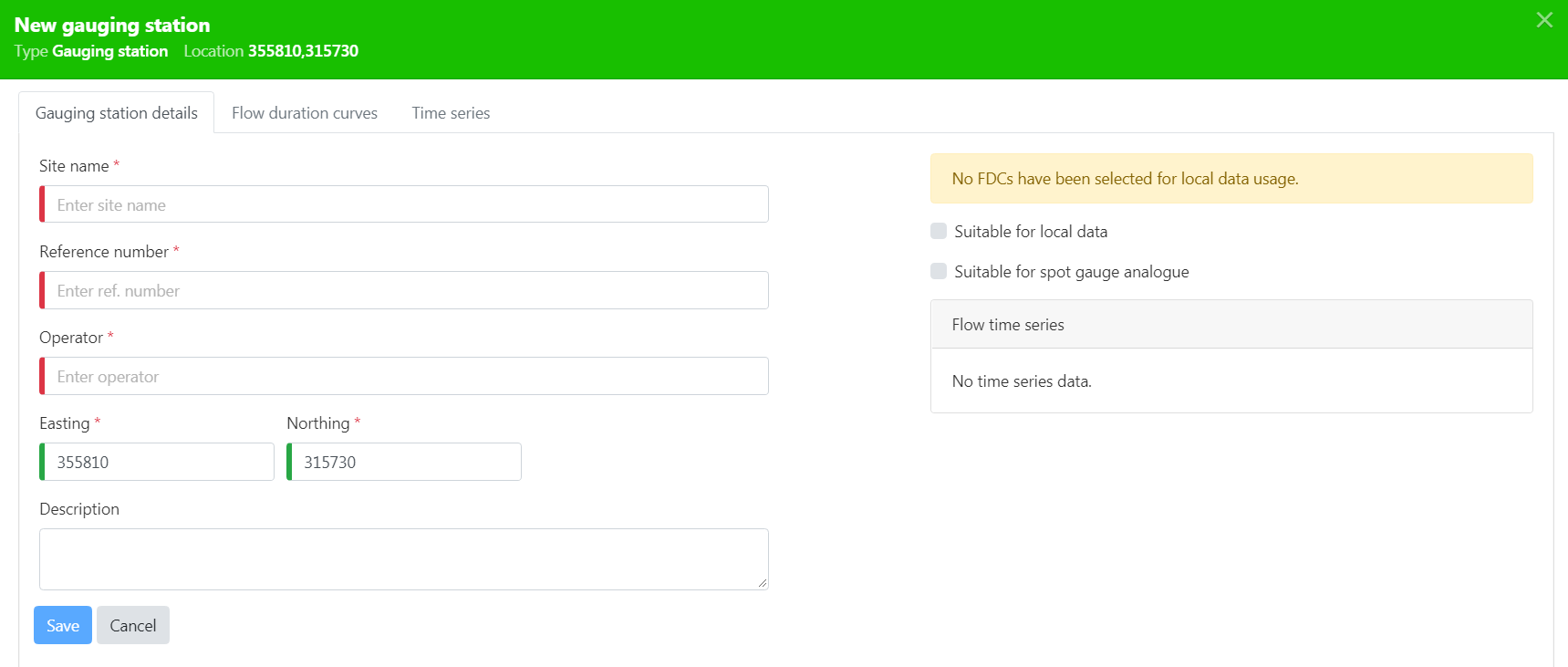
Task: Switch to the Flow duration curves tab
Action: (304, 113)
